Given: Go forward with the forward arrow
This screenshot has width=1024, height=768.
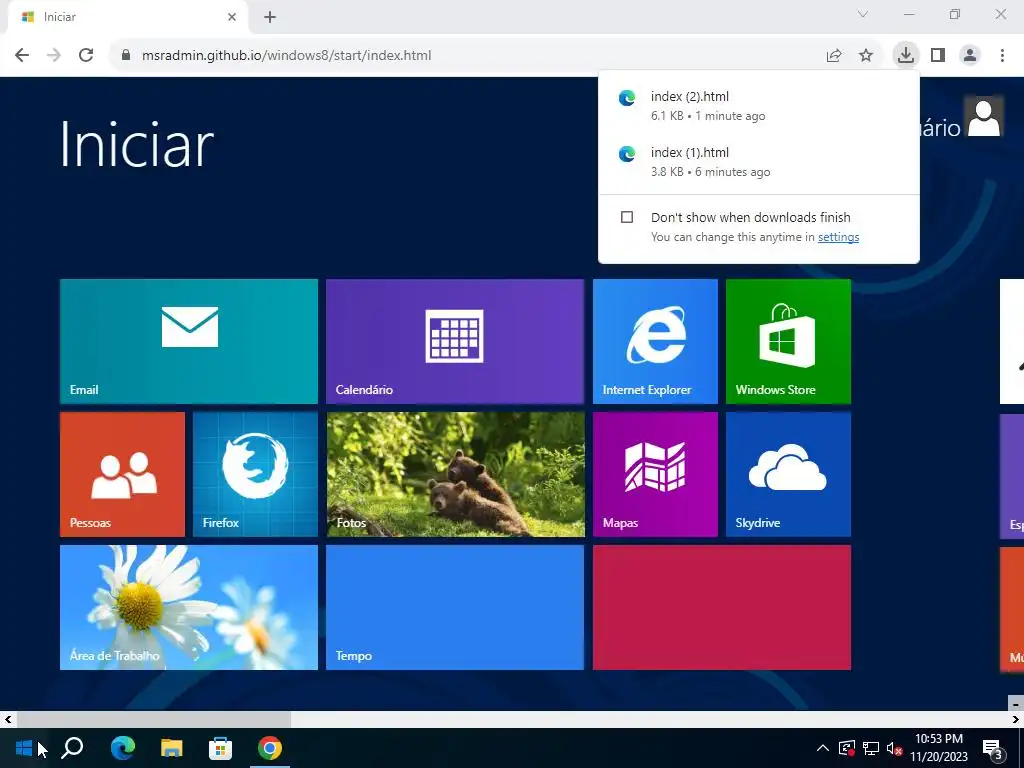Looking at the screenshot, I should point(54,55).
